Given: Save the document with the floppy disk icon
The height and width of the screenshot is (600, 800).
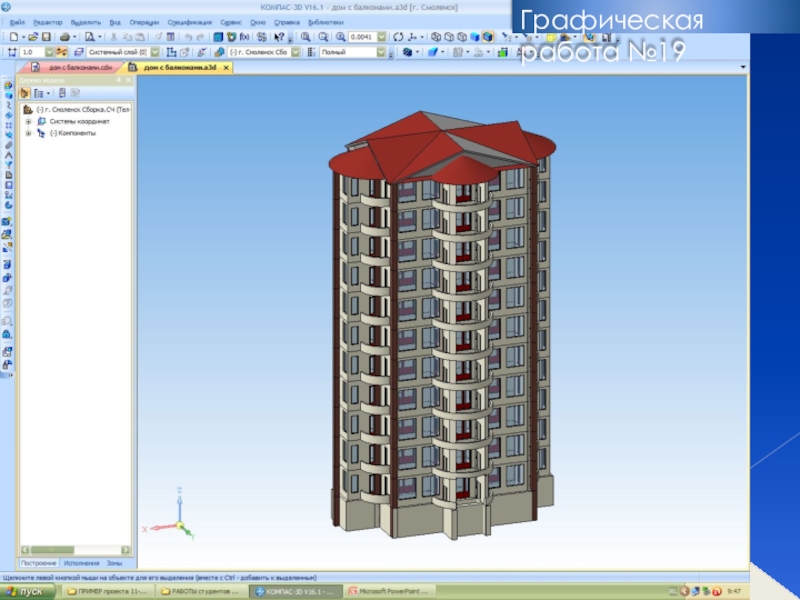Looking at the screenshot, I should pyautogui.click(x=46, y=37).
